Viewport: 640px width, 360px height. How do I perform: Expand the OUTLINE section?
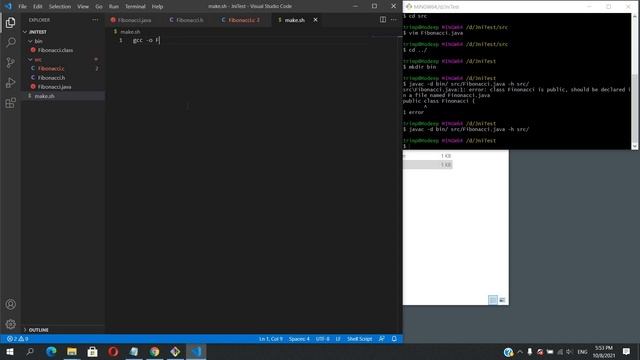tap(38, 330)
